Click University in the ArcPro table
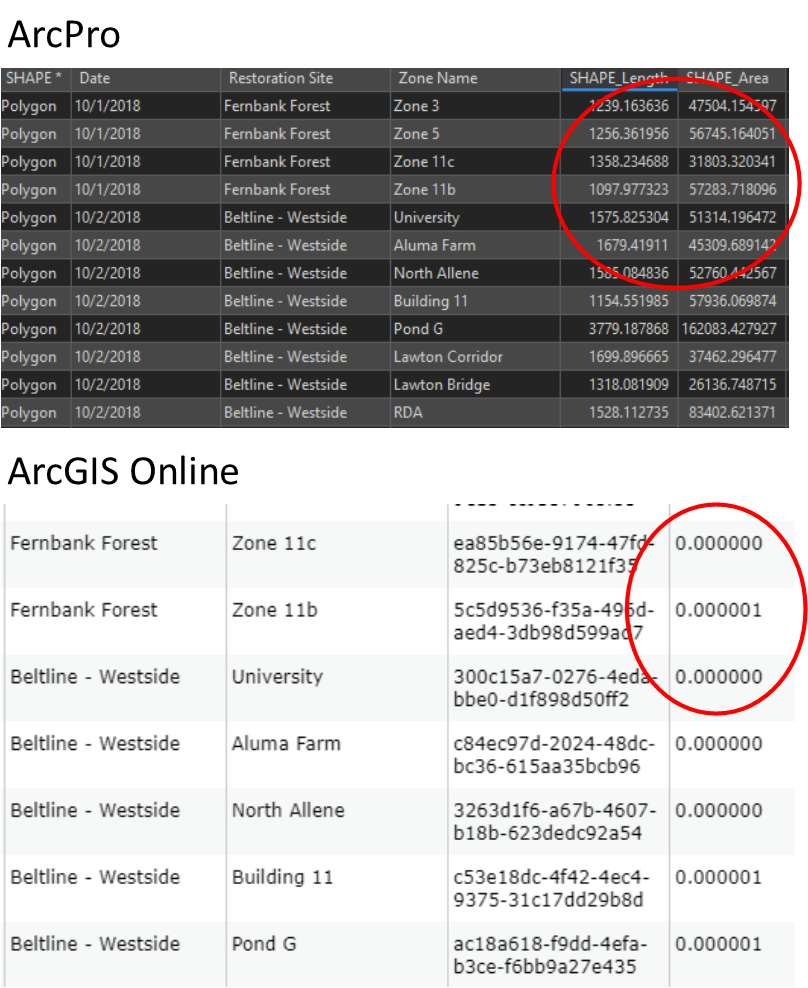 coord(427,217)
